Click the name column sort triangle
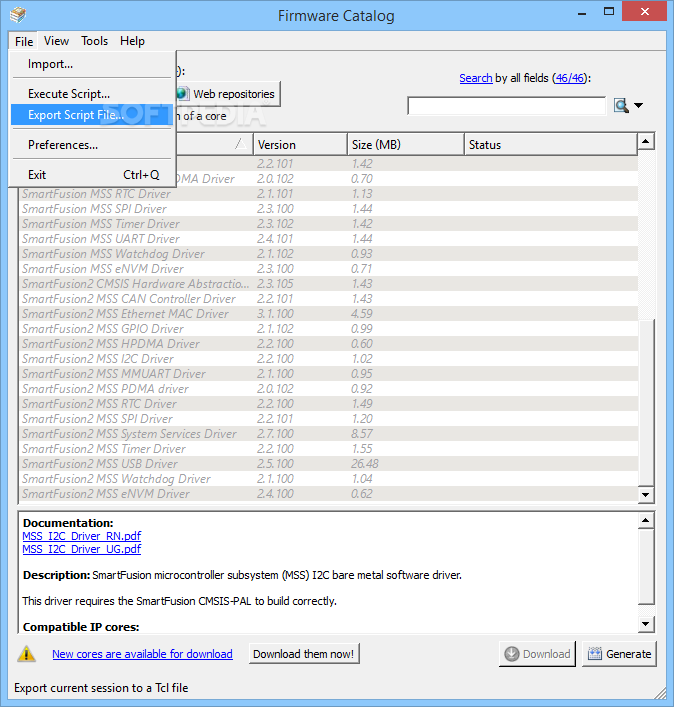The image size is (674, 707). click(241, 144)
